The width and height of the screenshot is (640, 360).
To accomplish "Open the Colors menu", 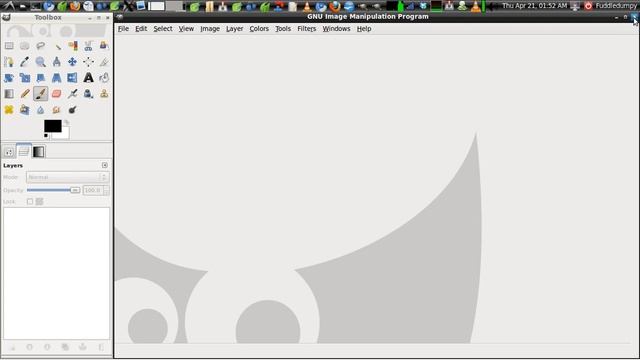I will tap(259, 29).
